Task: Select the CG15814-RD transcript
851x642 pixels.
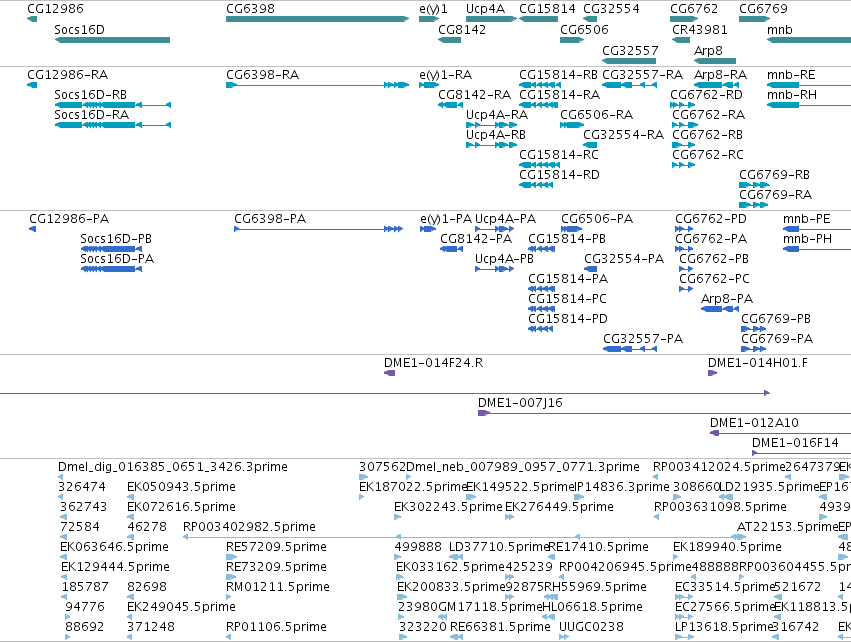Action: 536,185
